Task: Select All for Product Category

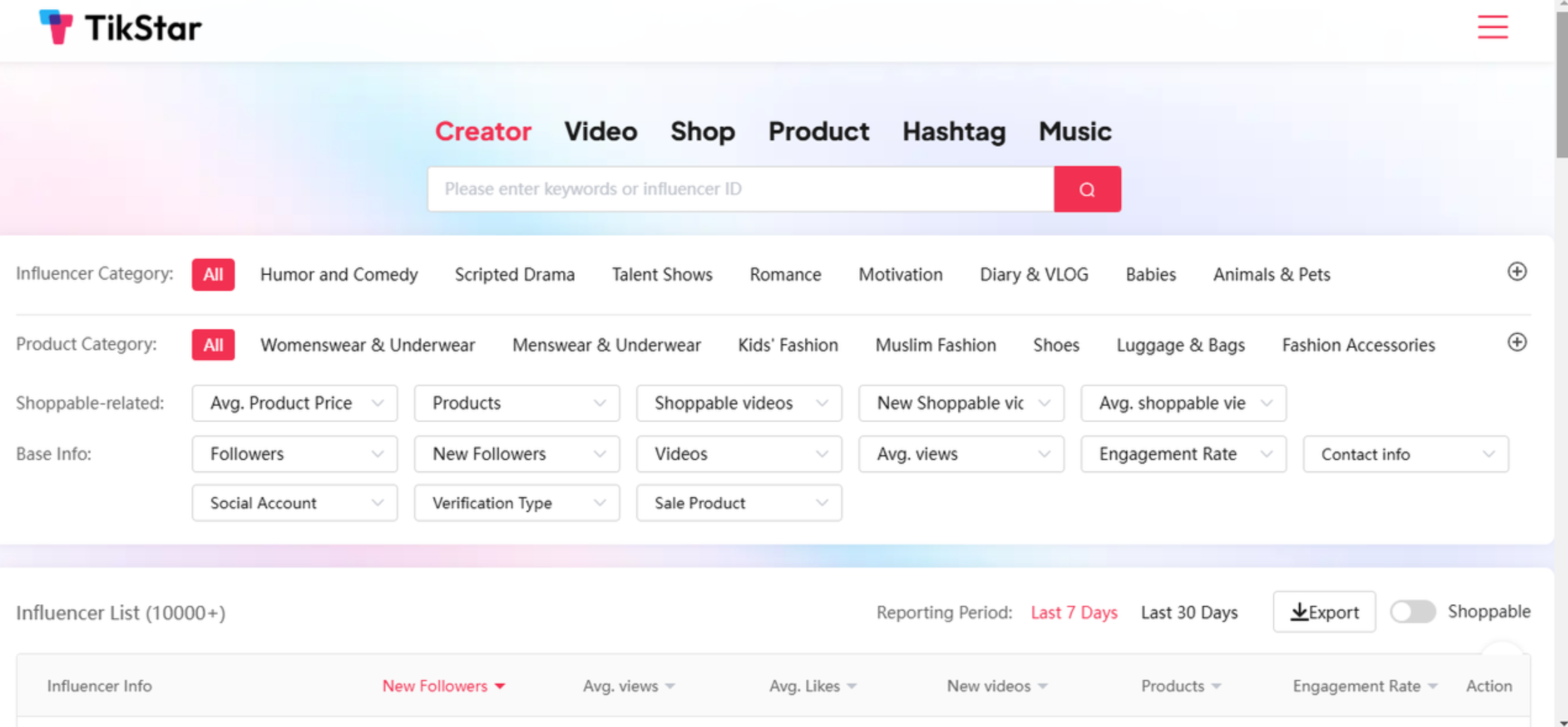Action: (x=212, y=344)
